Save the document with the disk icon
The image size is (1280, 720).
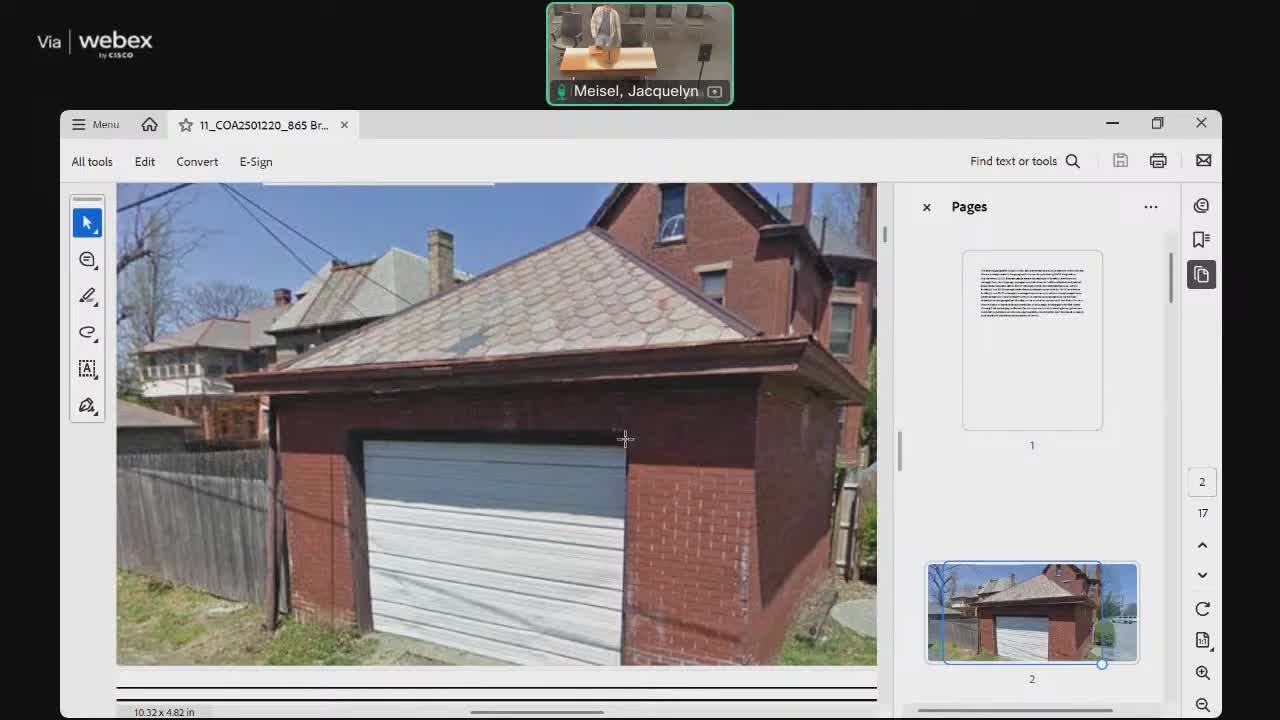[1120, 161]
